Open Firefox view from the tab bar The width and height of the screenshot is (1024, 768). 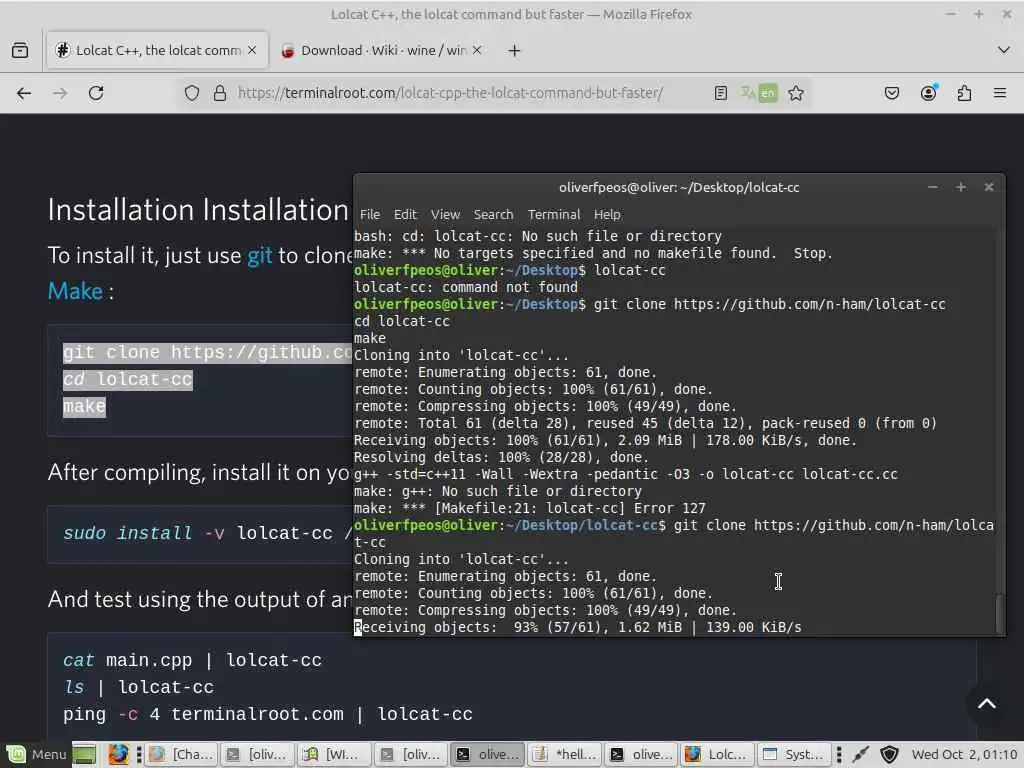click(x=20, y=50)
